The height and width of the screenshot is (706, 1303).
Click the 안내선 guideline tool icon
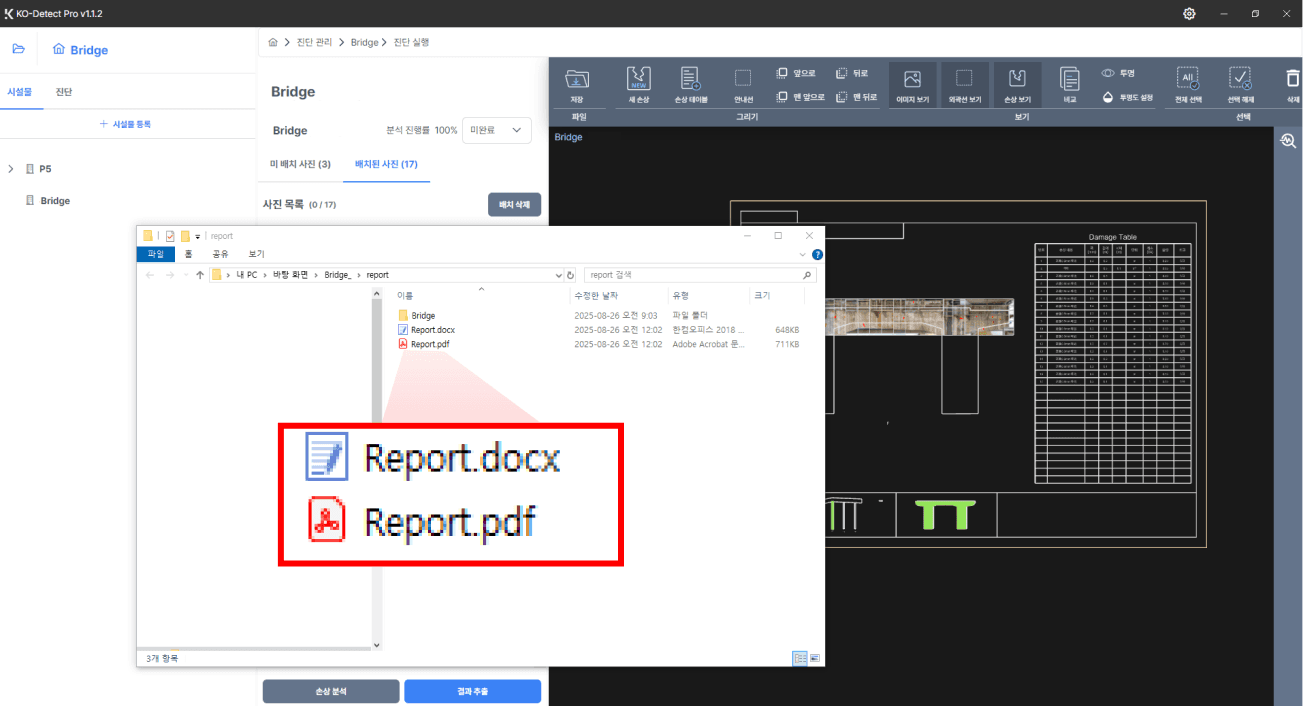(x=743, y=80)
